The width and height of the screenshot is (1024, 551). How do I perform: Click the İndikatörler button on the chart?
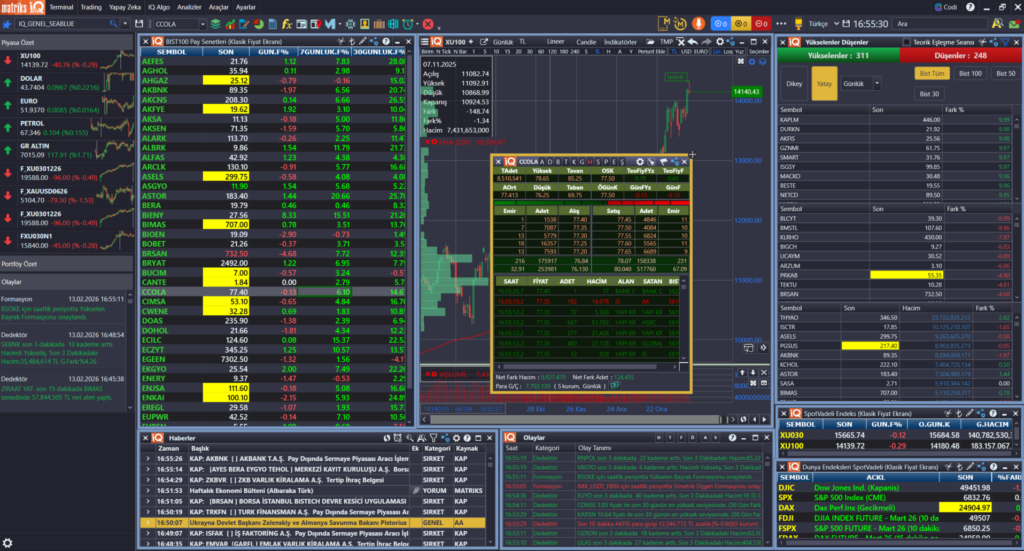tap(620, 42)
